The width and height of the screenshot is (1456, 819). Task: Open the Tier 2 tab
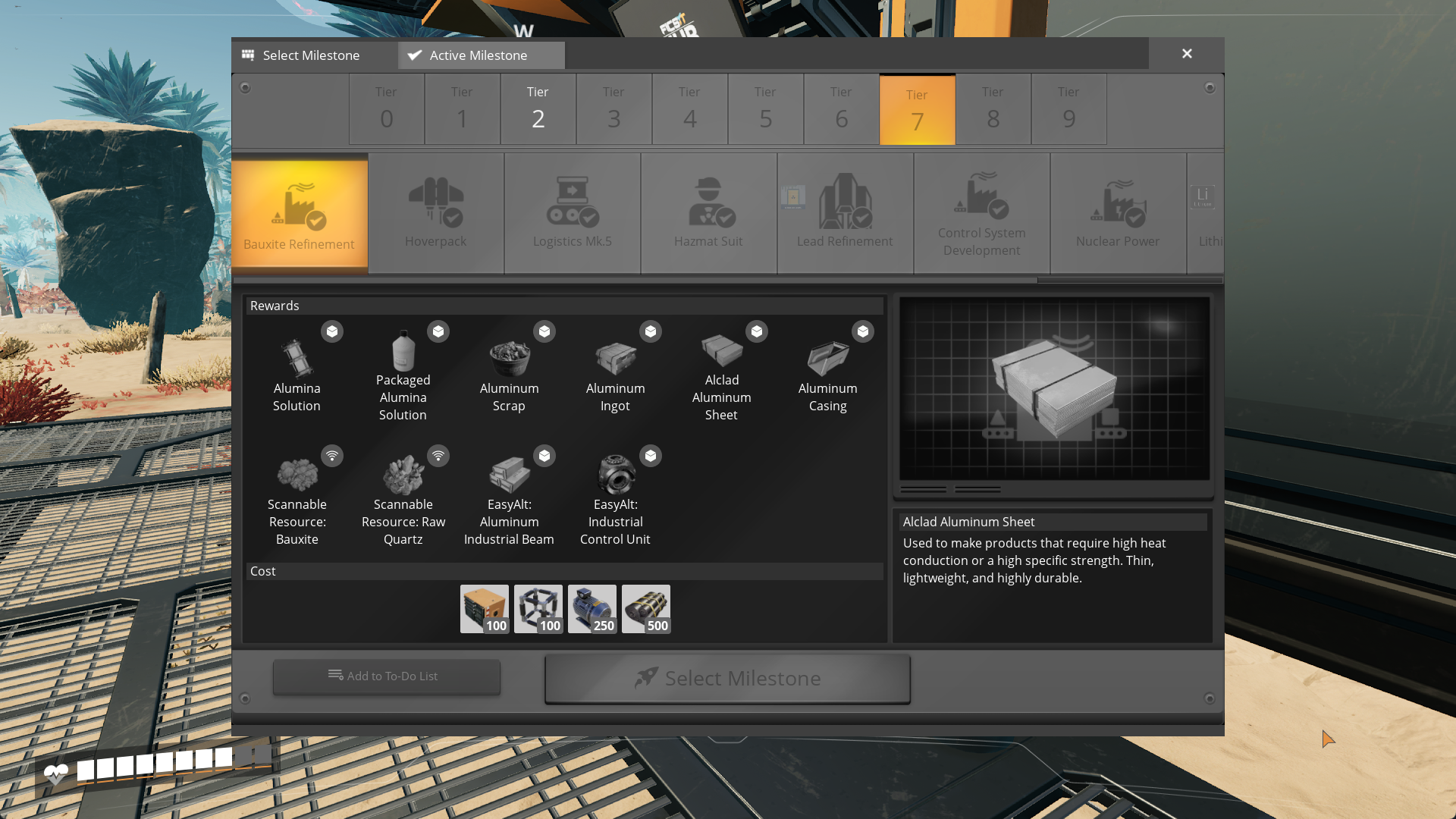538,109
